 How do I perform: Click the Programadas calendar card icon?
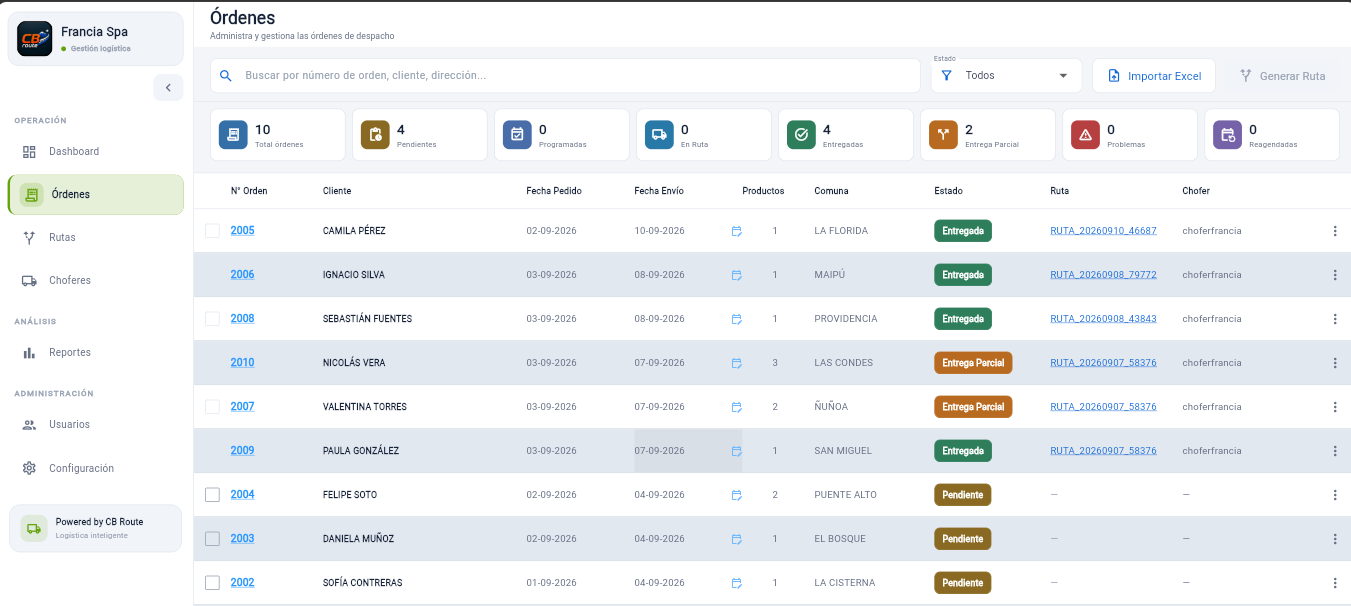(517, 135)
